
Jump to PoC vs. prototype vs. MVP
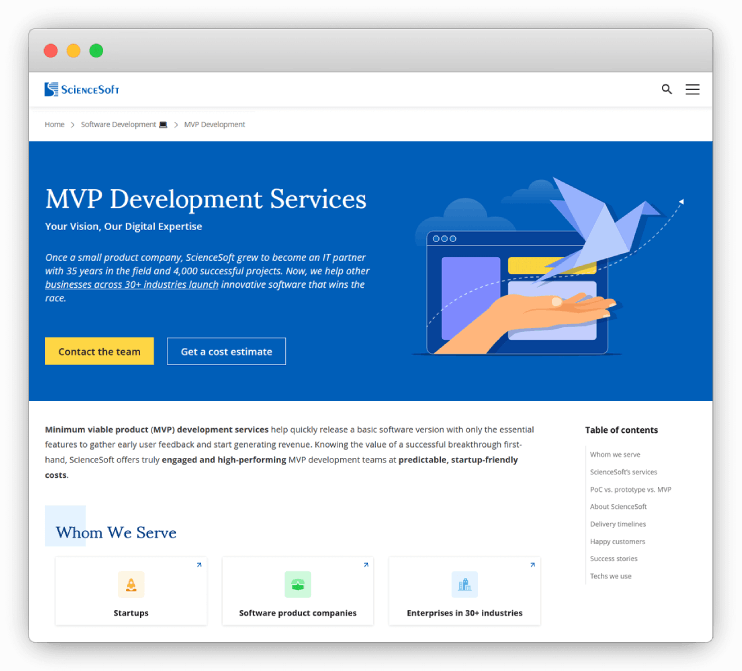point(630,489)
